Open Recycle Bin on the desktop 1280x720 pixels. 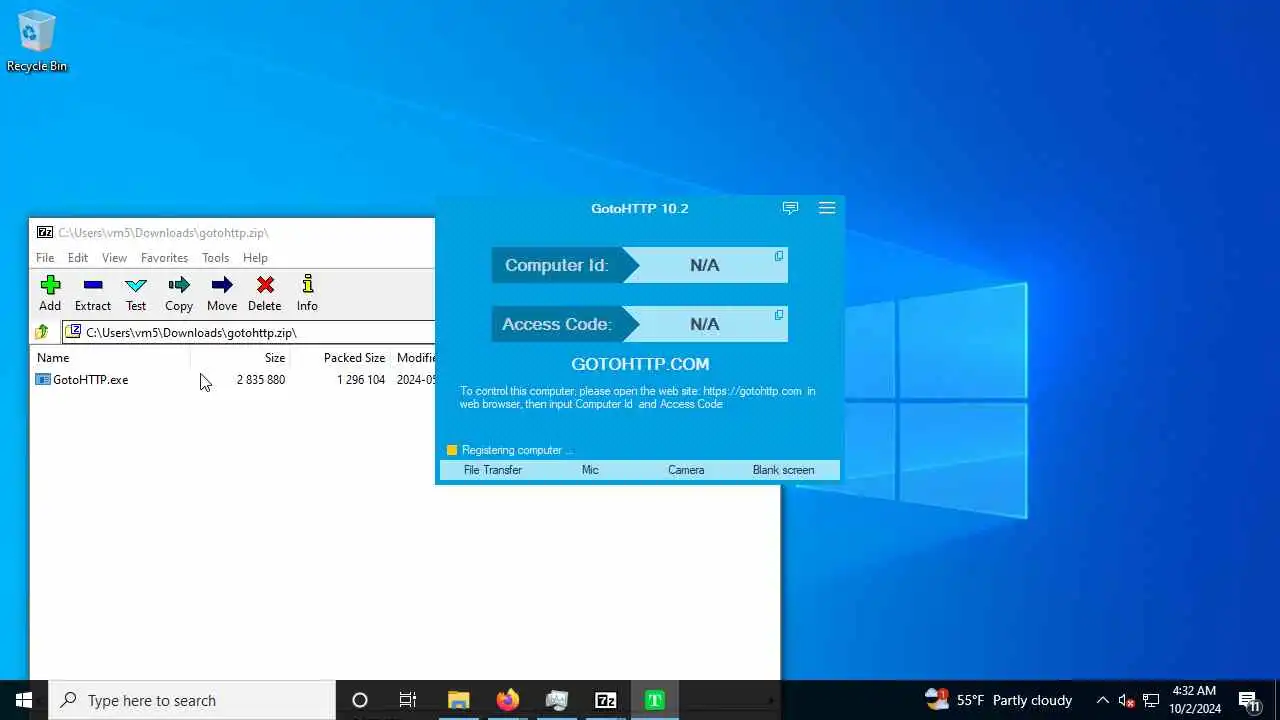37,40
